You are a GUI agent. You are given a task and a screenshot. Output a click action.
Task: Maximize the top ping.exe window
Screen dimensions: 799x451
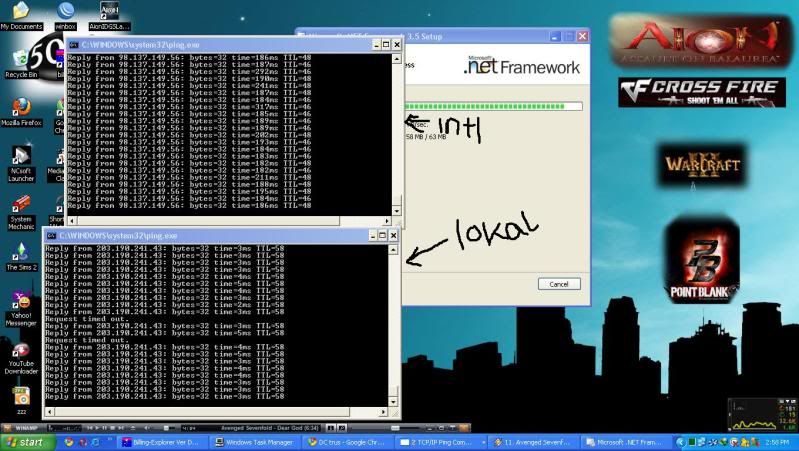(x=386, y=45)
